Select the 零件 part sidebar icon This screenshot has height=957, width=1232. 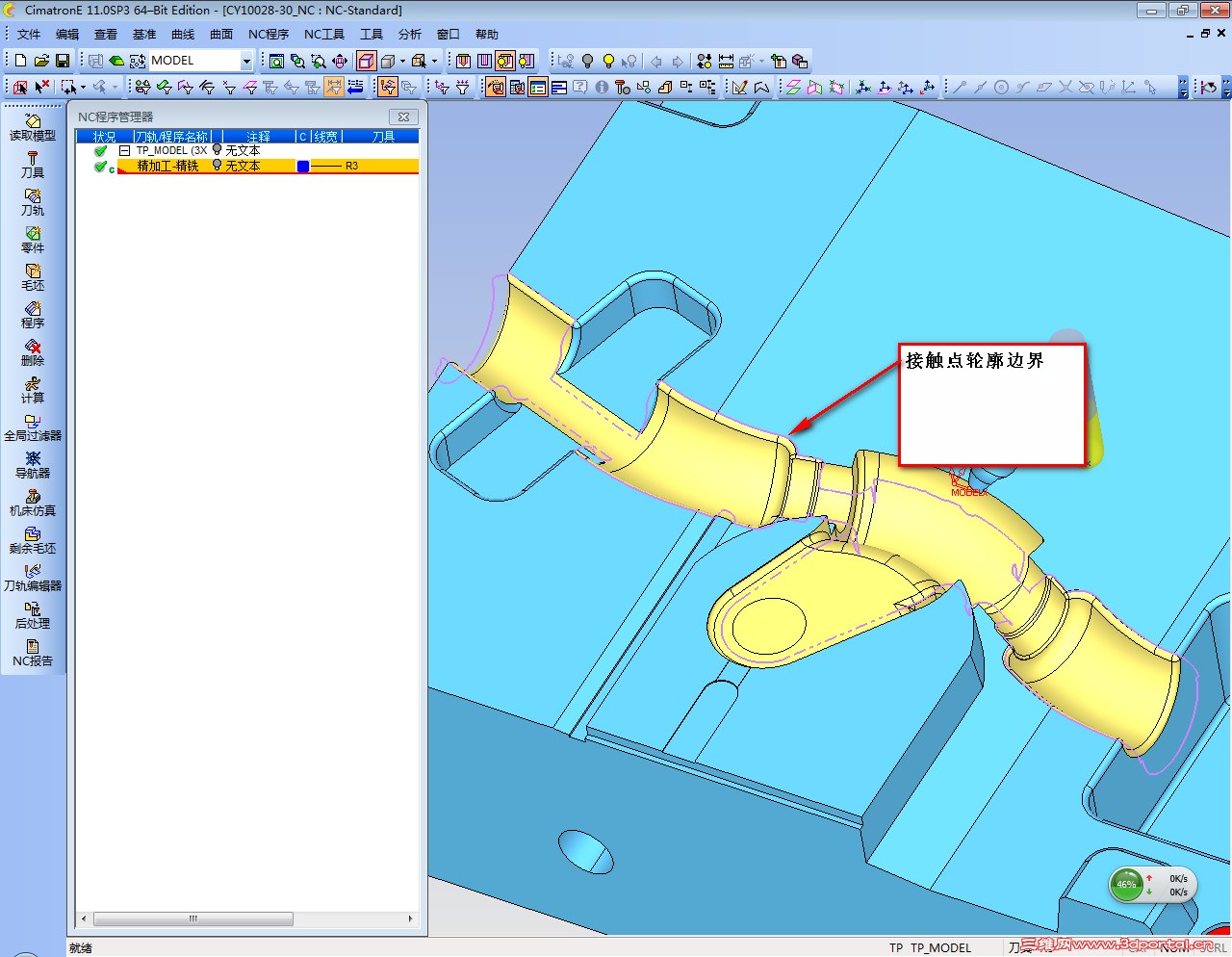point(33,240)
